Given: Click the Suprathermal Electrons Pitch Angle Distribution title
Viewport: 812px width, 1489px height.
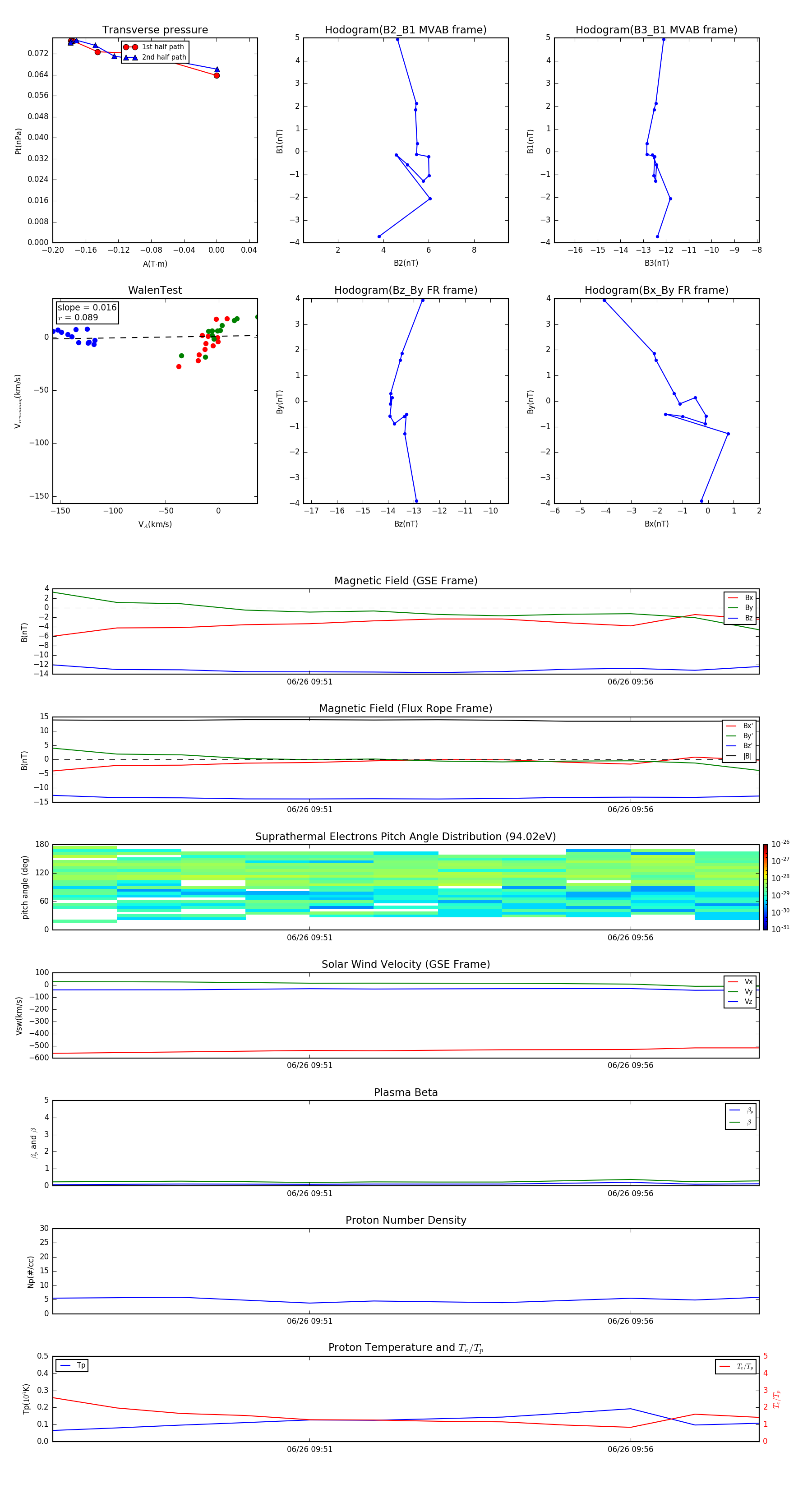Looking at the screenshot, I should tap(406, 837).
